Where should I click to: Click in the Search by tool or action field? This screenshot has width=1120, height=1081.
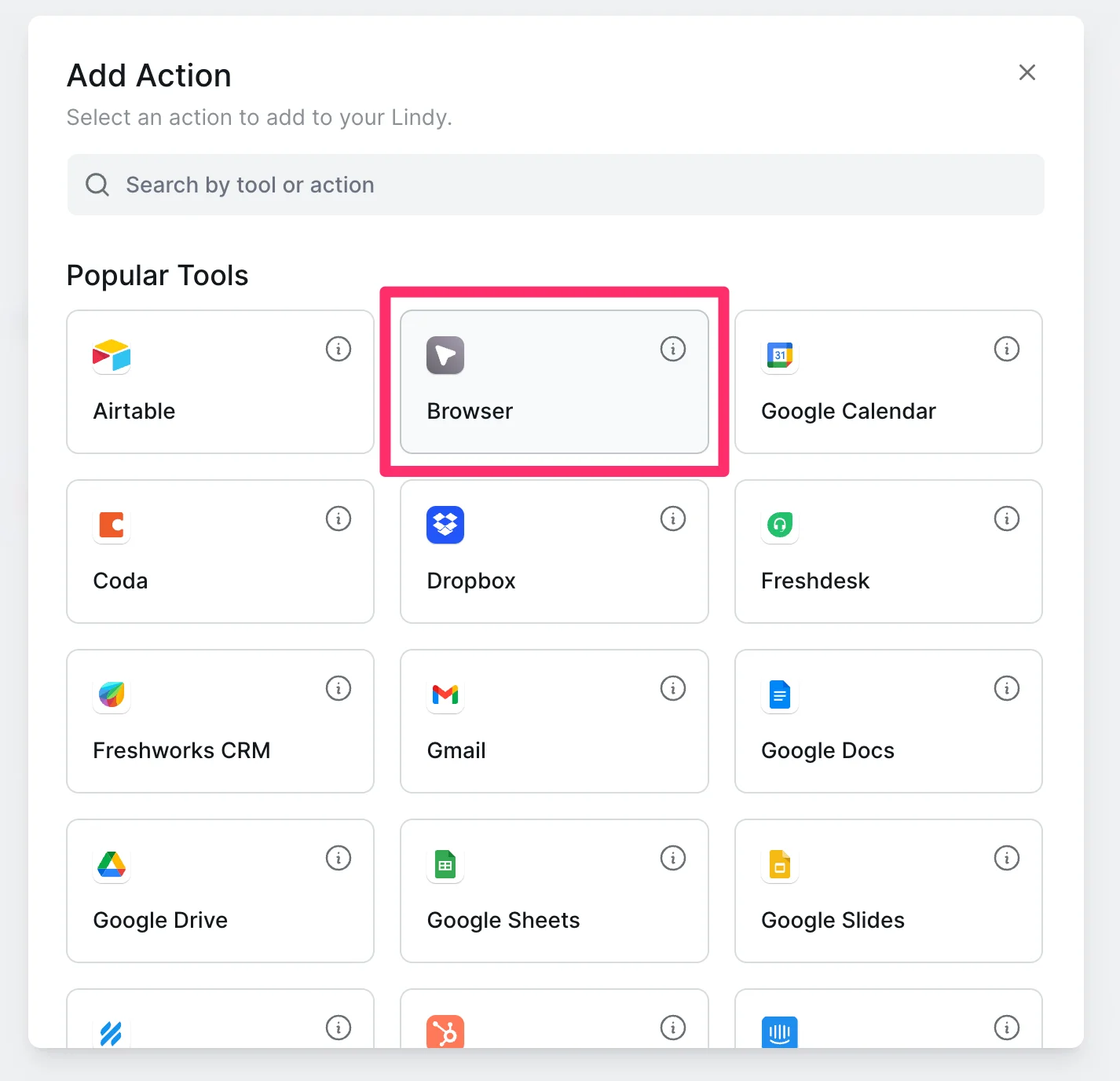pyautogui.click(x=556, y=185)
